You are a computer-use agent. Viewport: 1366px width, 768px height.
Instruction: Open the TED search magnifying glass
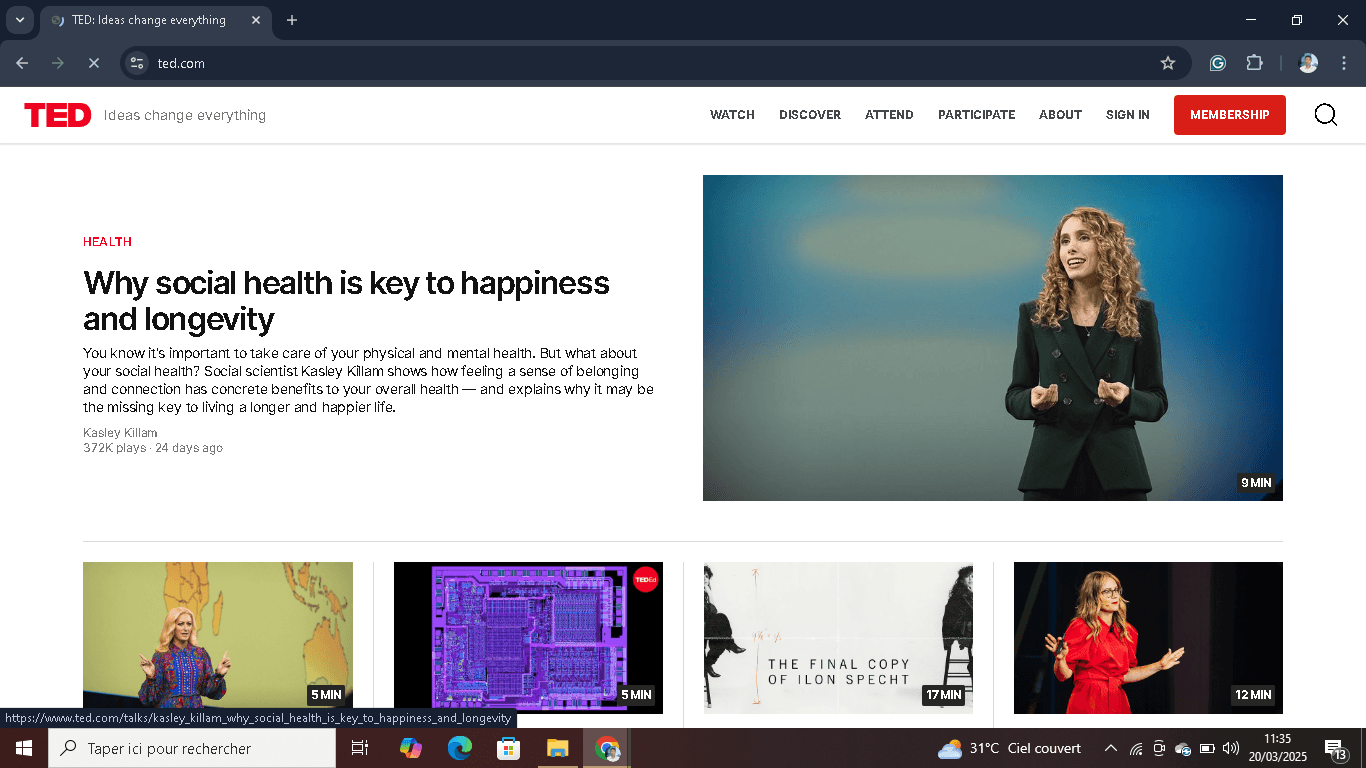pyautogui.click(x=1326, y=115)
